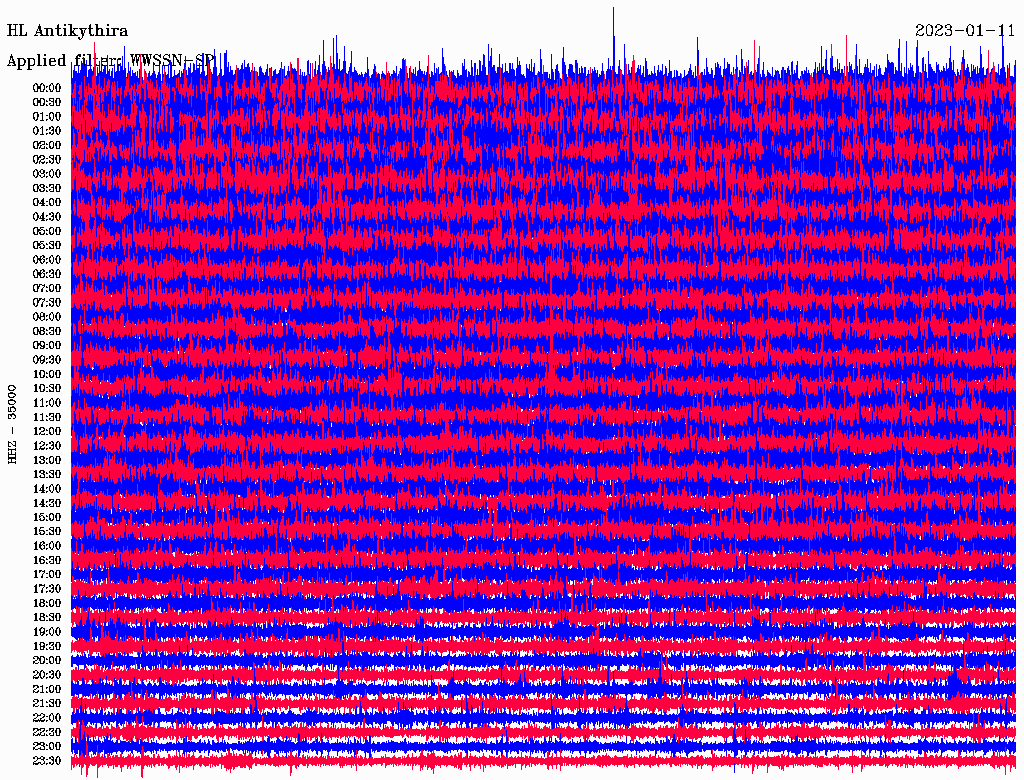Screen dimensions: 1024x780
Task: Select the 20:00 time label
Action: click(47, 660)
